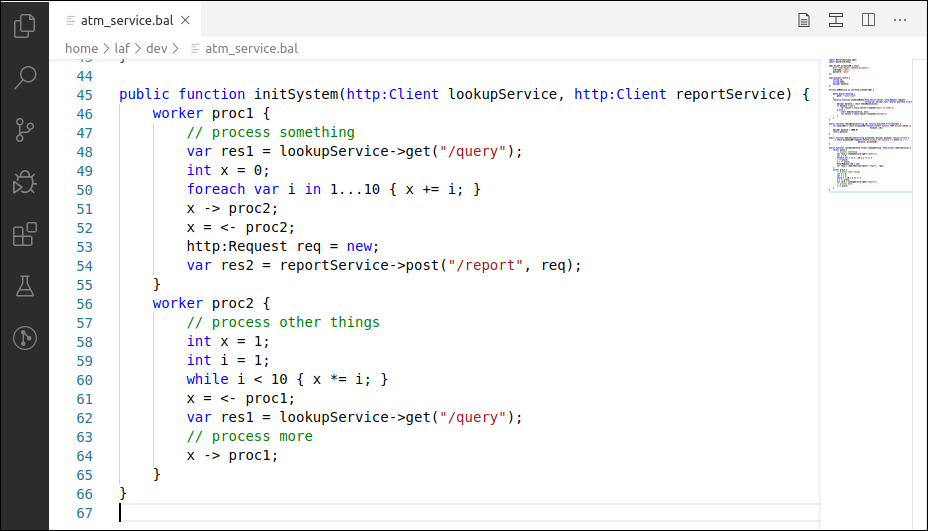Click the 'while' keyword on line 60
The image size is (928, 531).
208,379
